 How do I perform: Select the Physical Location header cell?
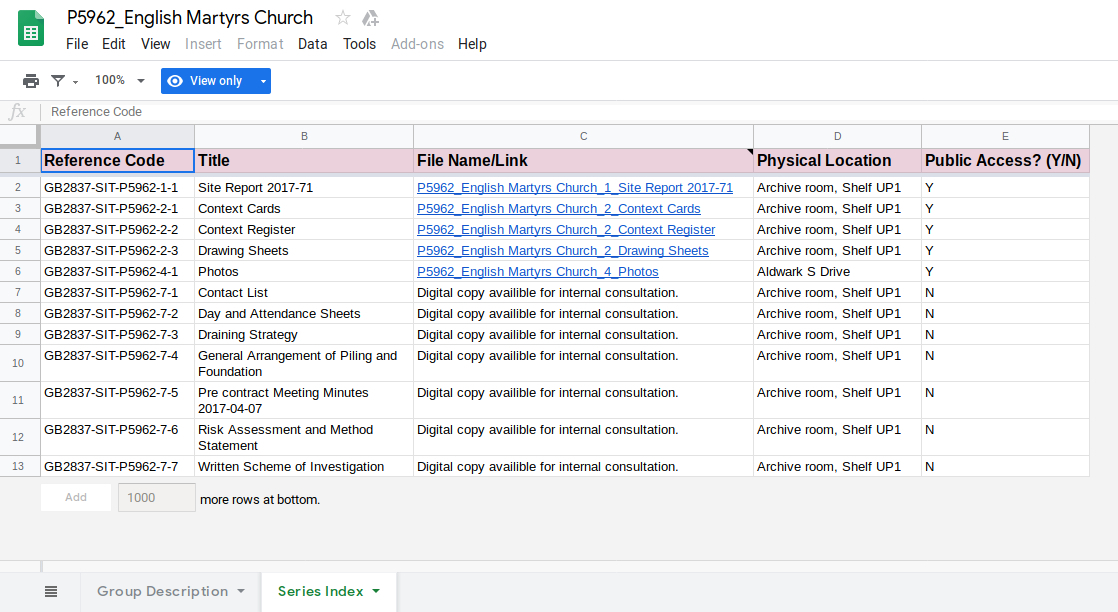point(838,160)
